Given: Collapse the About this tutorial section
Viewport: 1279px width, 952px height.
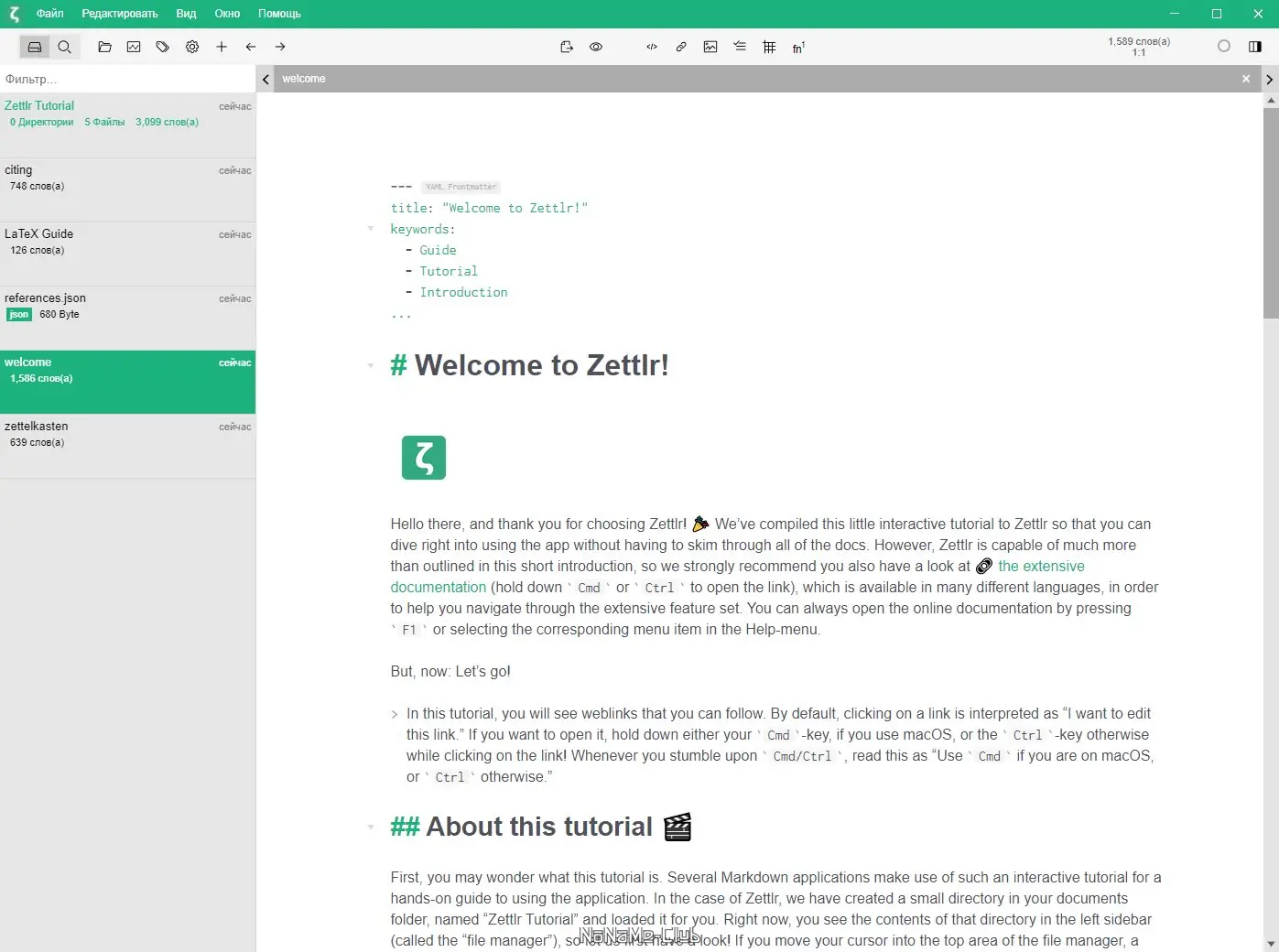Looking at the screenshot, I should click(371, 828).
